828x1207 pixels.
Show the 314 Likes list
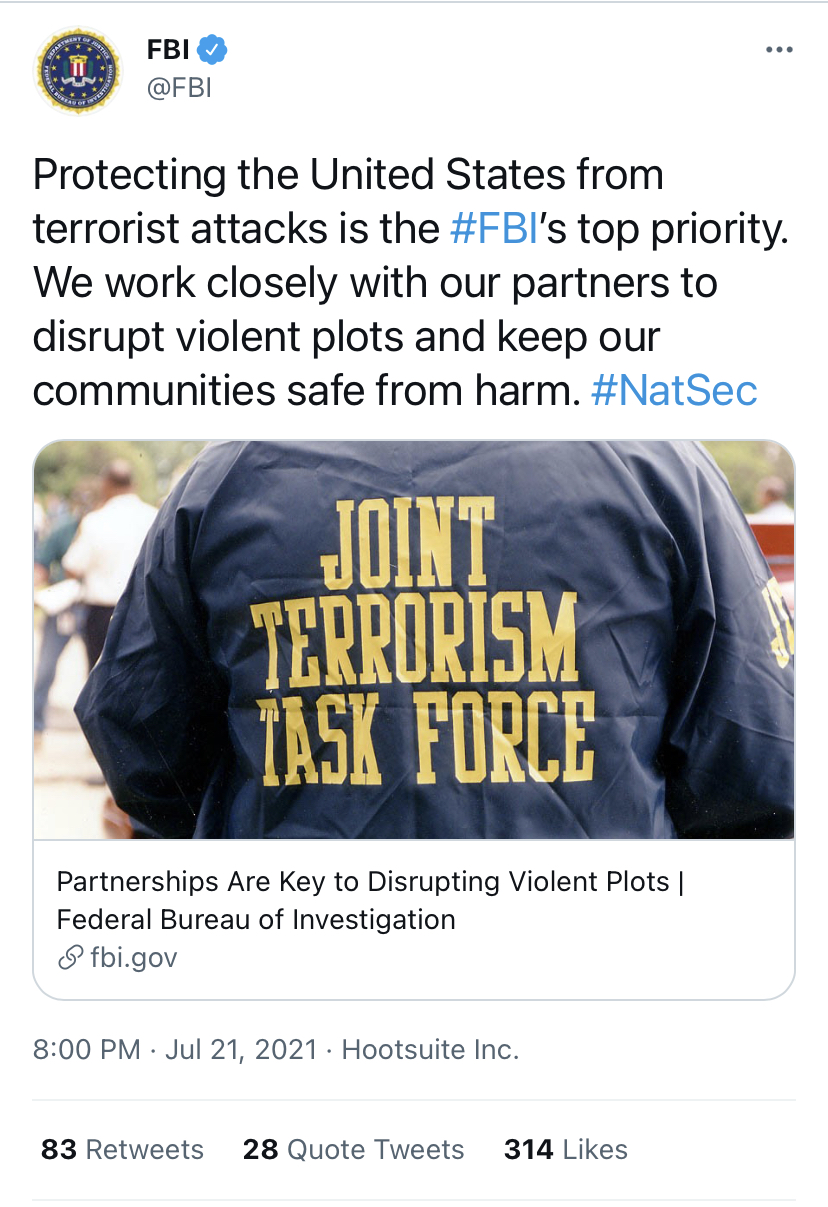[565, 1150]
